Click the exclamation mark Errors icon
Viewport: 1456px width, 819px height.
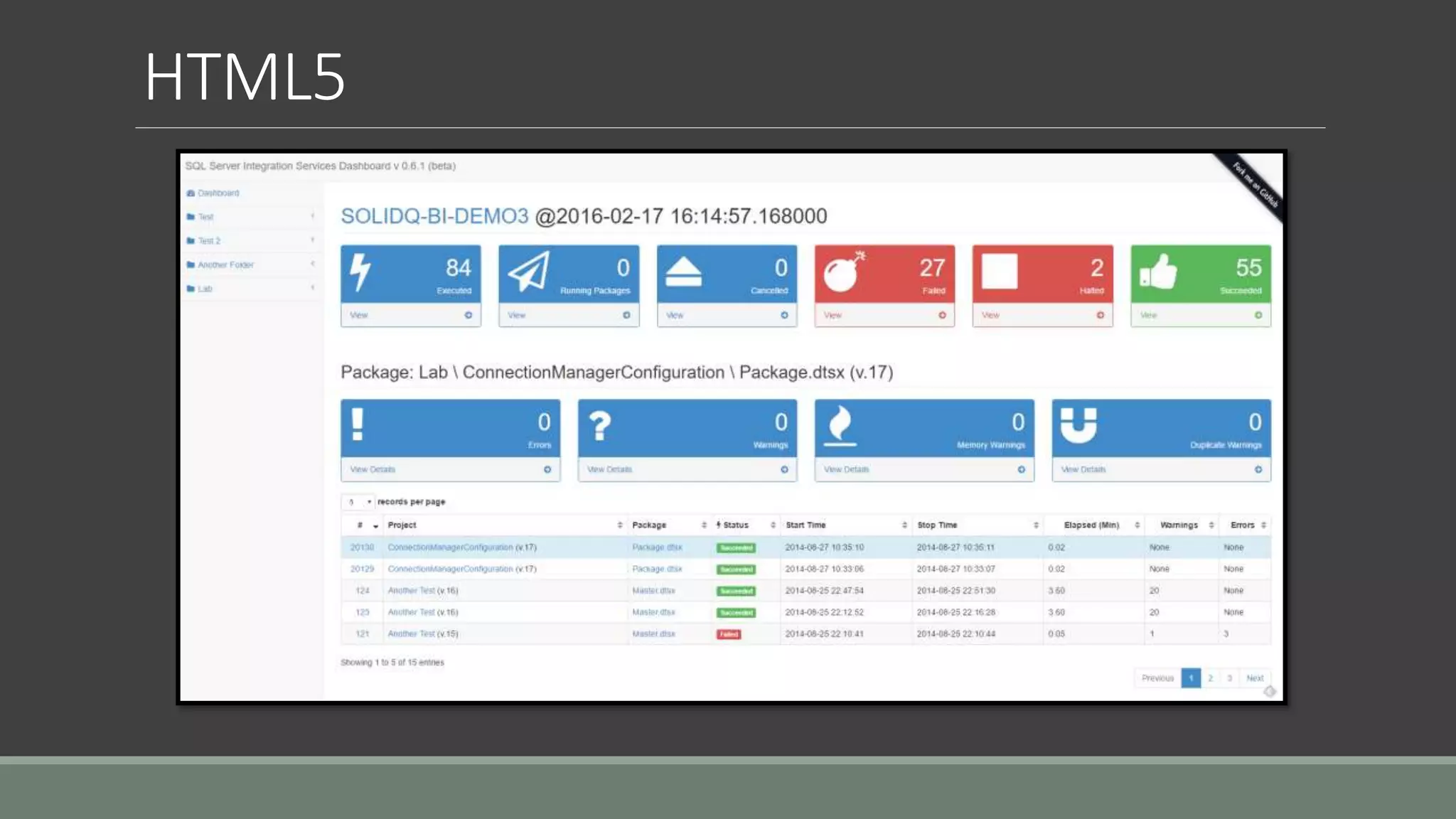358,424
